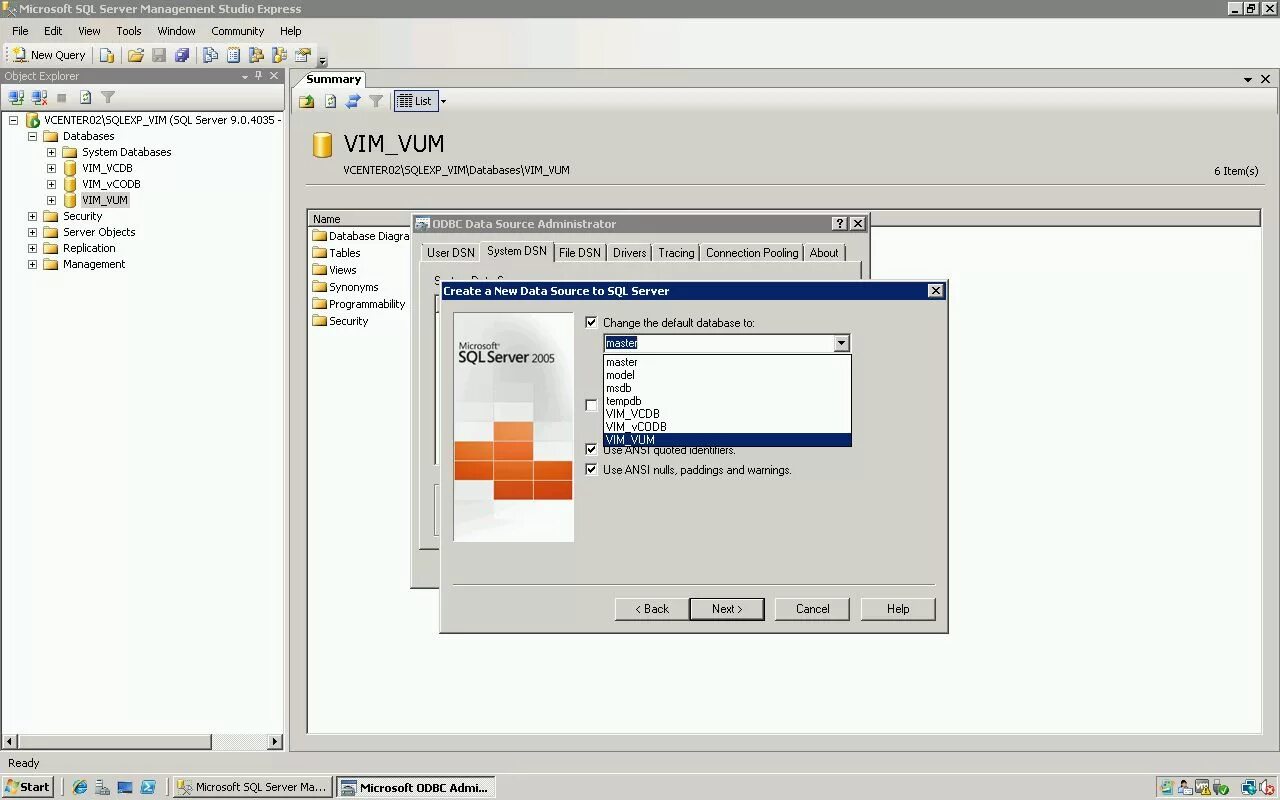Click the default database text field showing master

coord(718,343)
